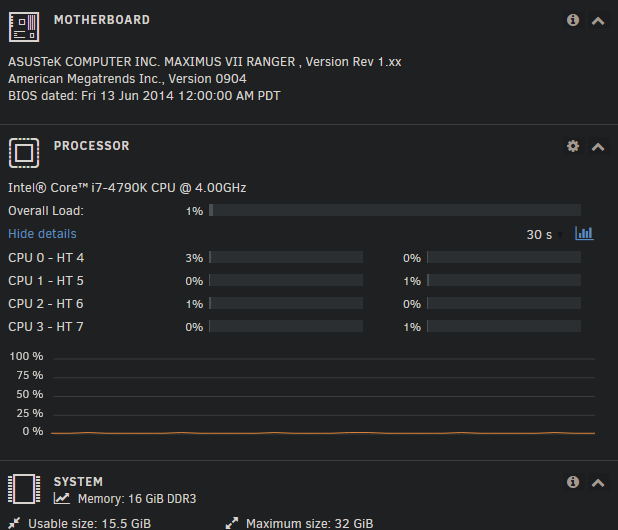This screenshot has height=530, width=618.
Task: Open the memory usage graph icon
Action: coord(62,498)
